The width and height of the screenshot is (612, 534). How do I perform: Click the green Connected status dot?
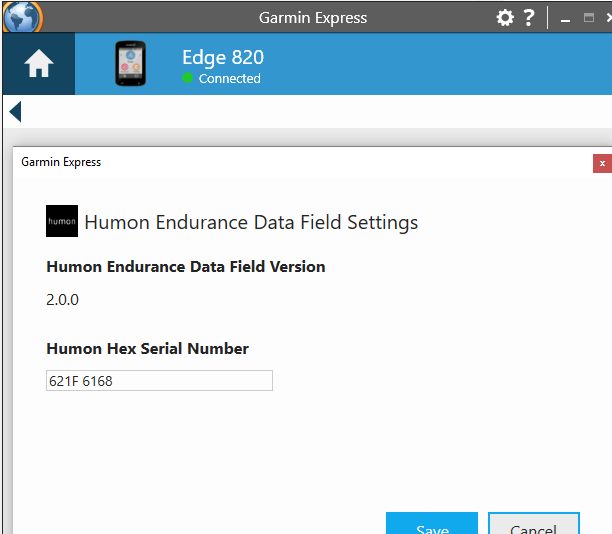[x=187, y=78]
